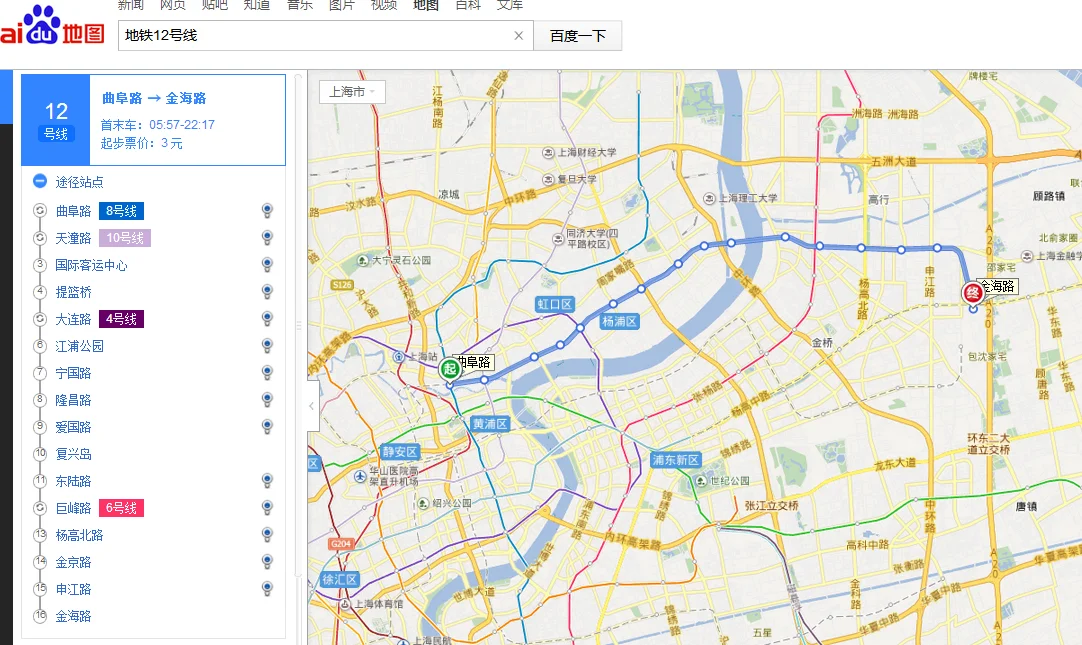The height and width of the screenshot is (645, 1082).
Task: Open the 上海市 city dropdown
Action: (x=352, y=92)
